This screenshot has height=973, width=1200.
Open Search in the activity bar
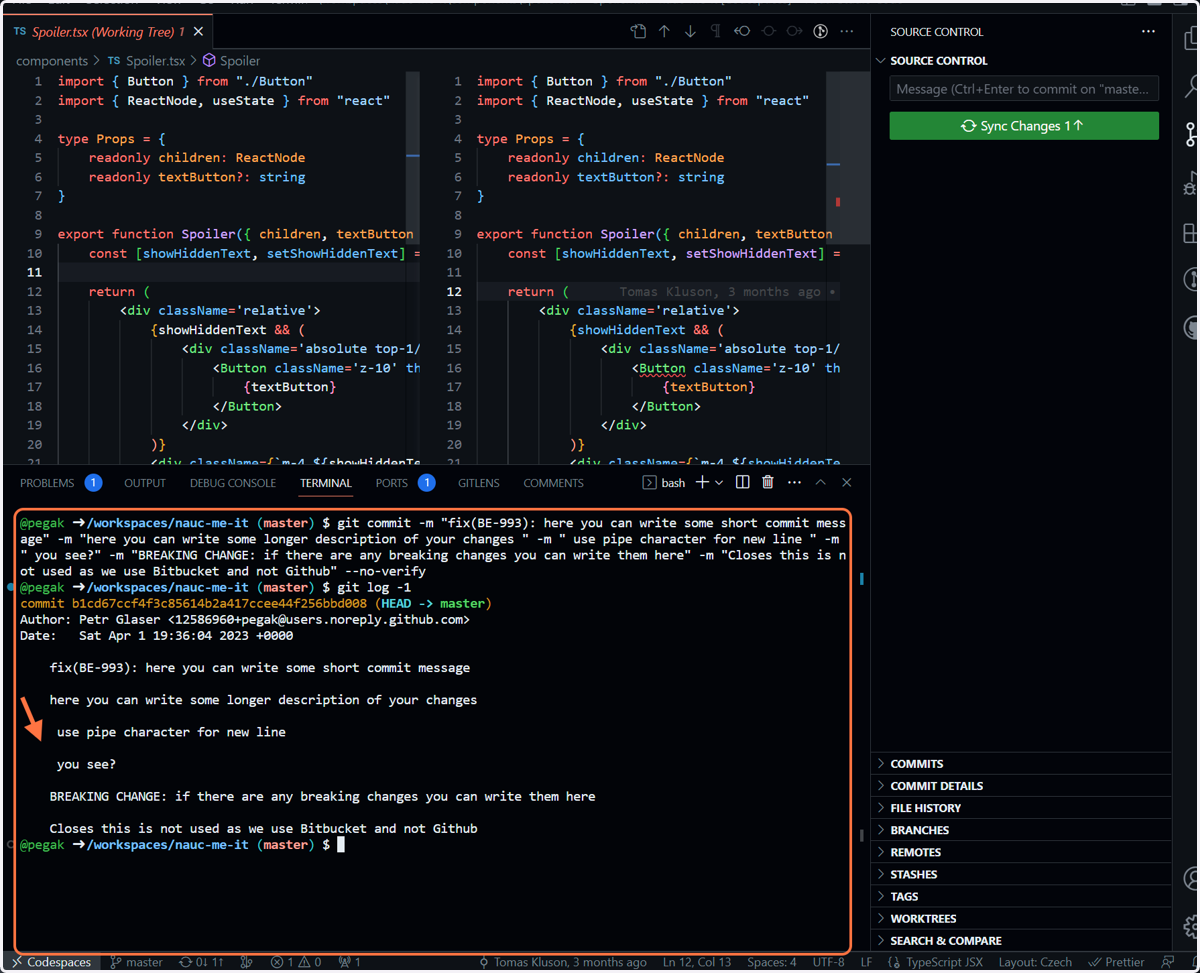click(1190, 87)
